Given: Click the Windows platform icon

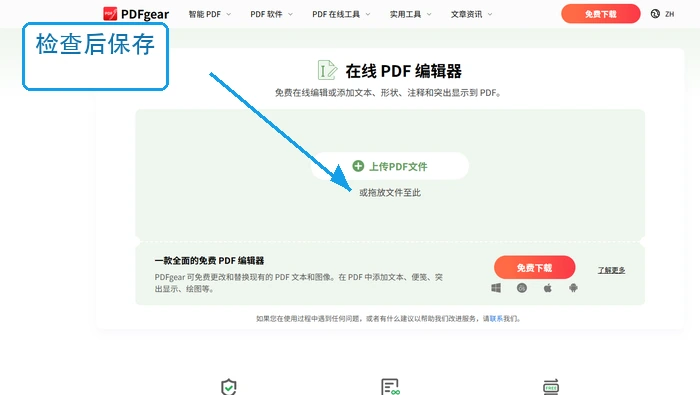Looking at the screenshot, I should click(496, 288).
